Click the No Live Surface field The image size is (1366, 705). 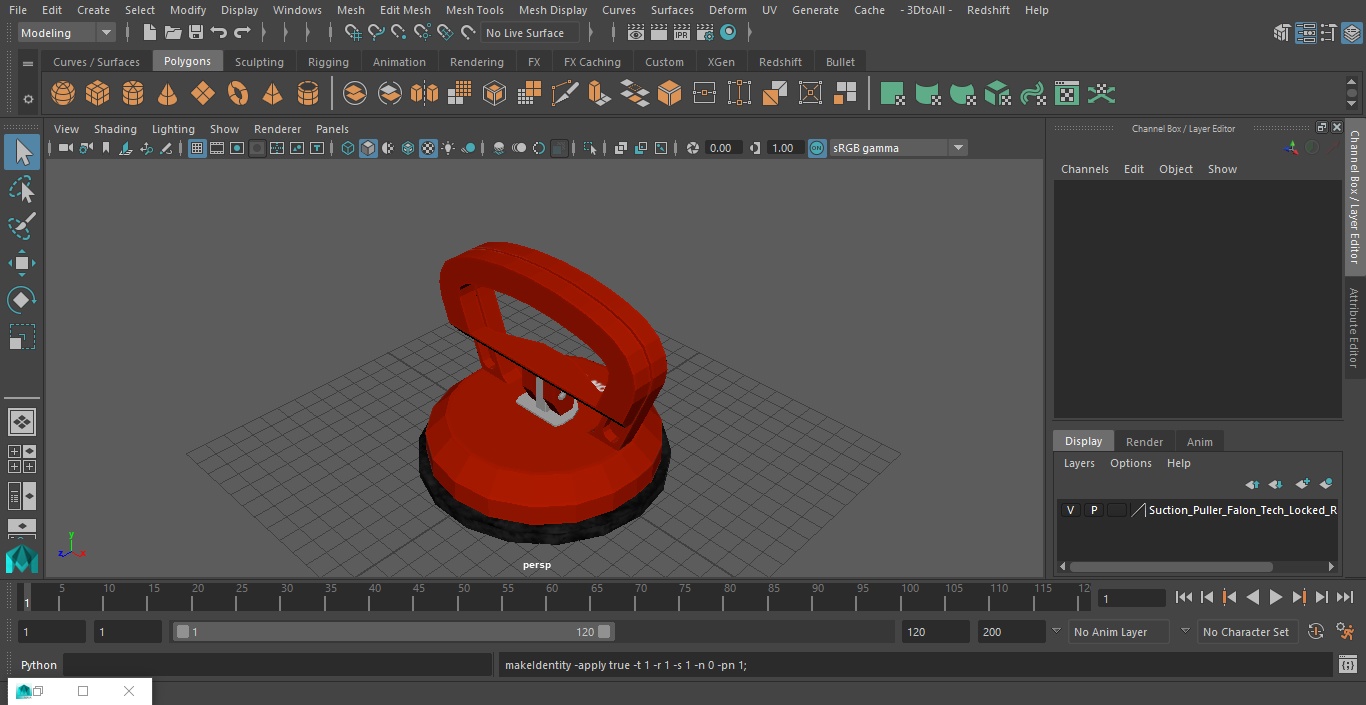click(x=530, y=33)
